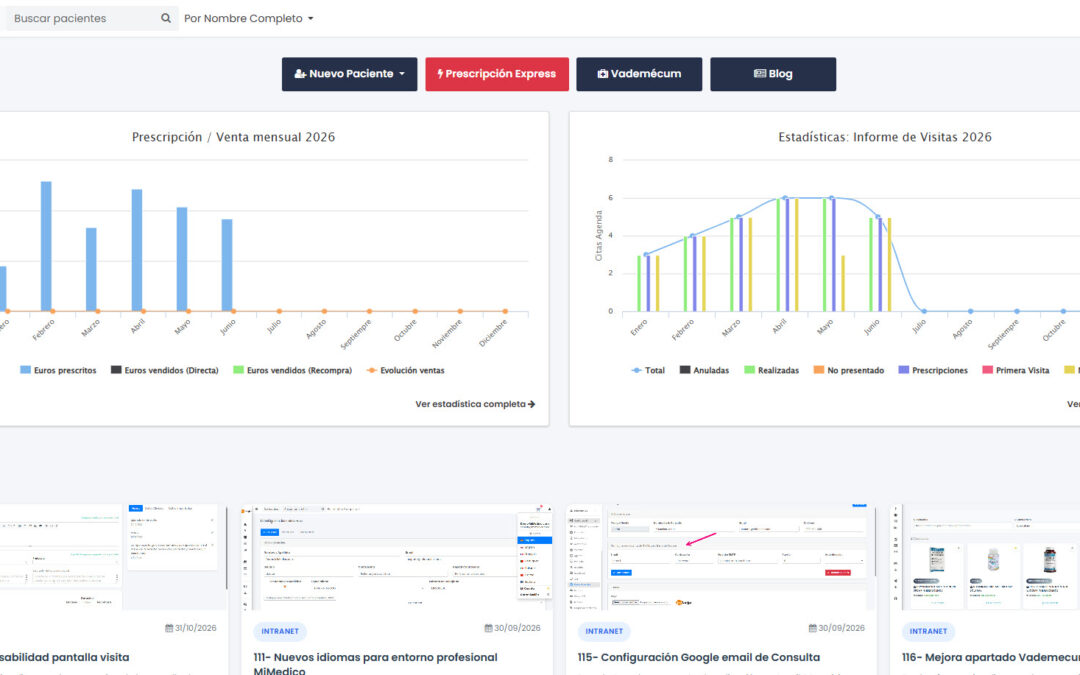Click the INTRANET tag on post 116
Viewport: 1080px width, 675px height.
click(928, 631)
